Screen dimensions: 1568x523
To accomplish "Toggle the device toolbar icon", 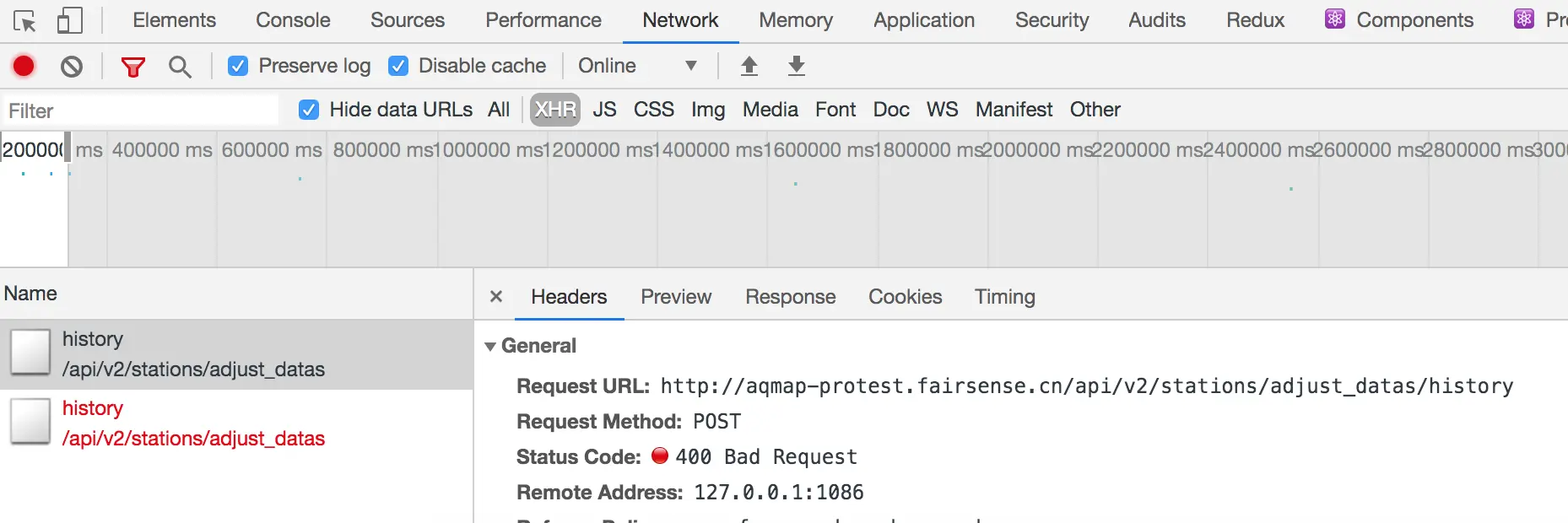I will 69,20.
